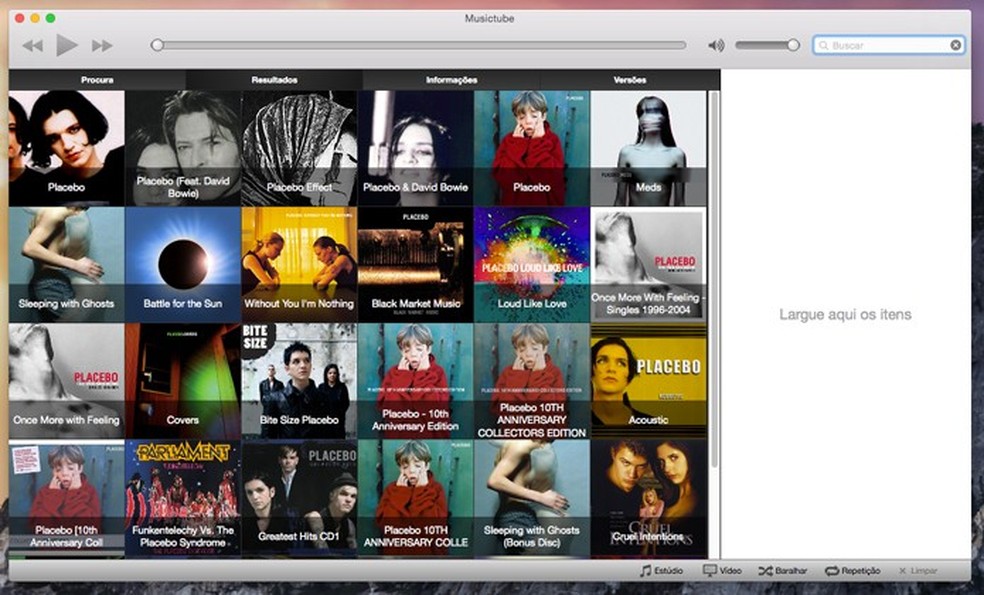Click the 'Largue aqui os itens' text
This screenshot has width=984, height=595.
click(x=845, y=314)
